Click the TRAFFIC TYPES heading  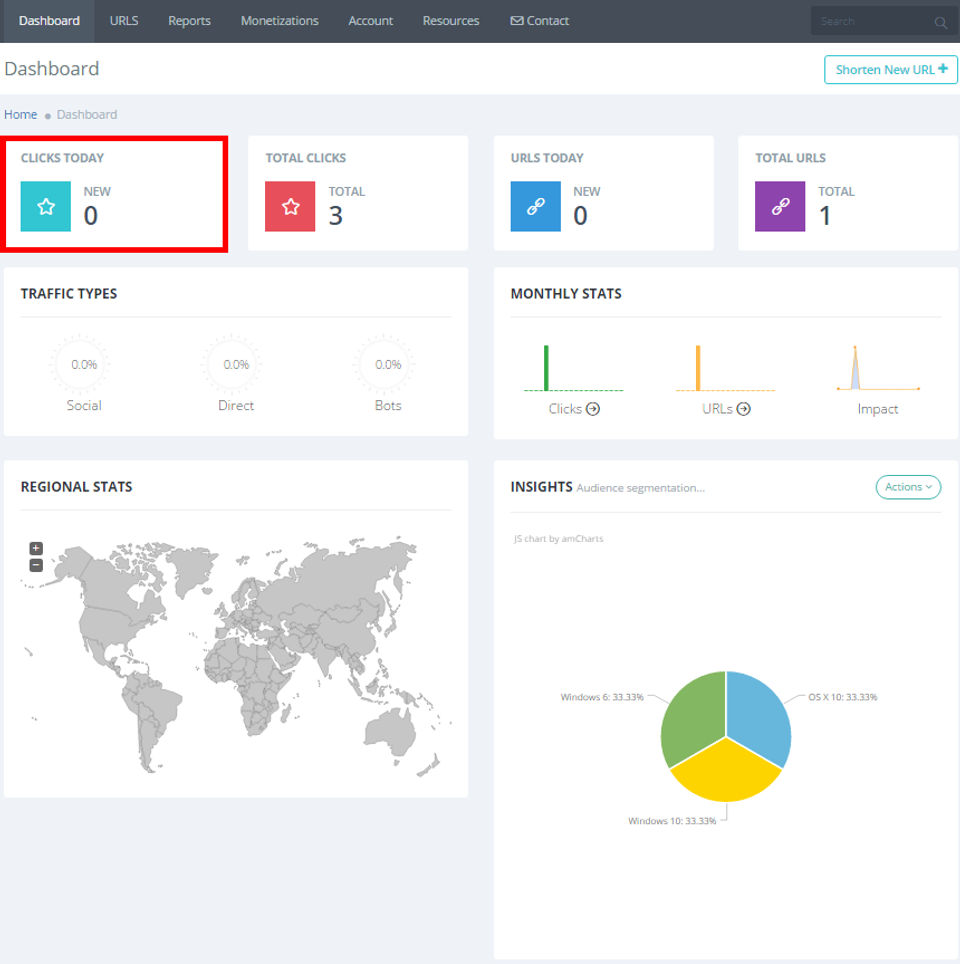(69, 294)
